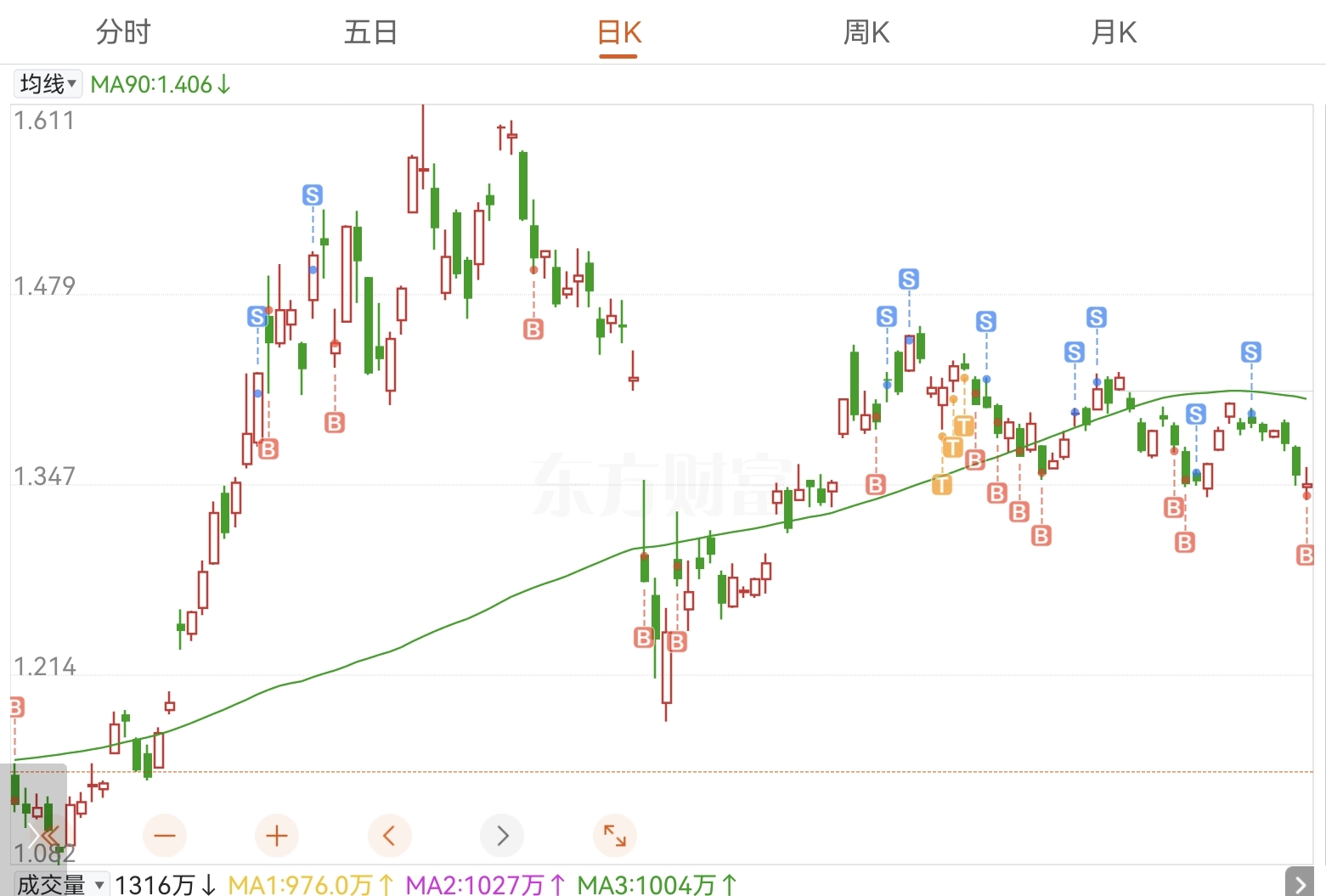The height and width of the screenshot is (896, 1326).
Task: Click the MA90:1.406 label
Action: [160, 85]
